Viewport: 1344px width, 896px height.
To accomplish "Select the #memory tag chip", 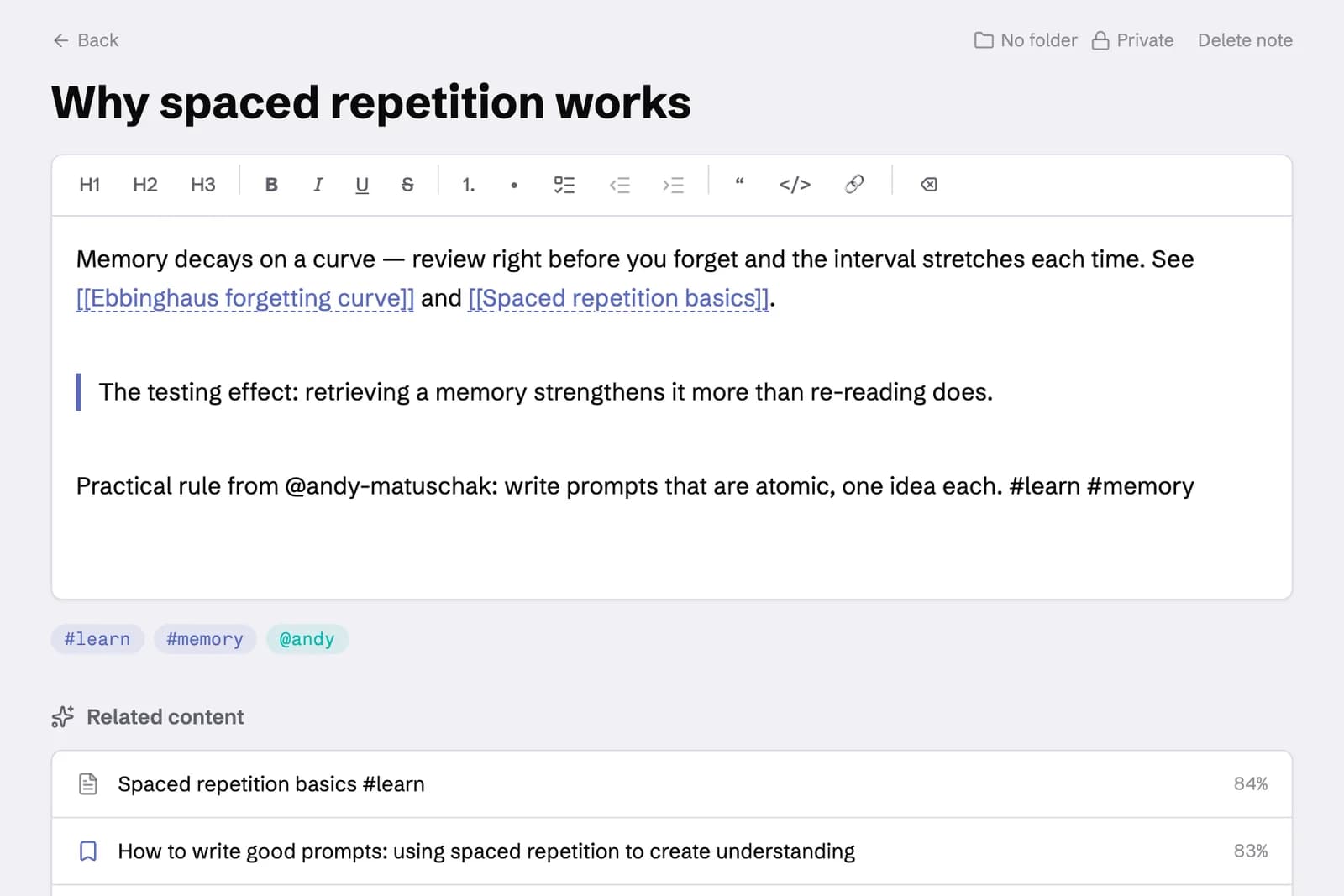I will pyautogui.click(x=205, y=639).
